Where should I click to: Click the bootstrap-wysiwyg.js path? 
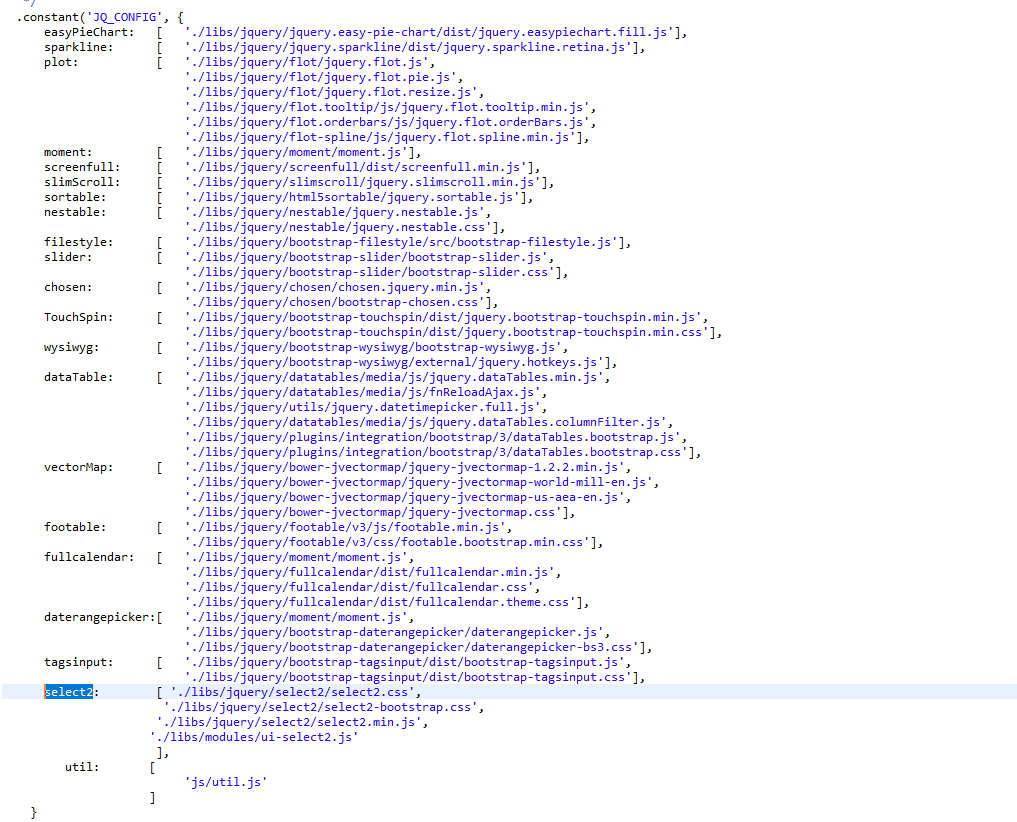click(374, 346)
